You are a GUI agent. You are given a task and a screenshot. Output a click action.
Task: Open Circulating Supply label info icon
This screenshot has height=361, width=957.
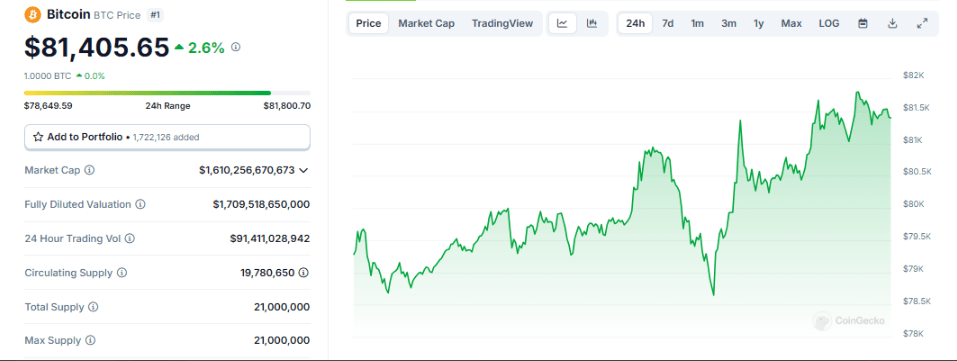[x=122, y=273]
